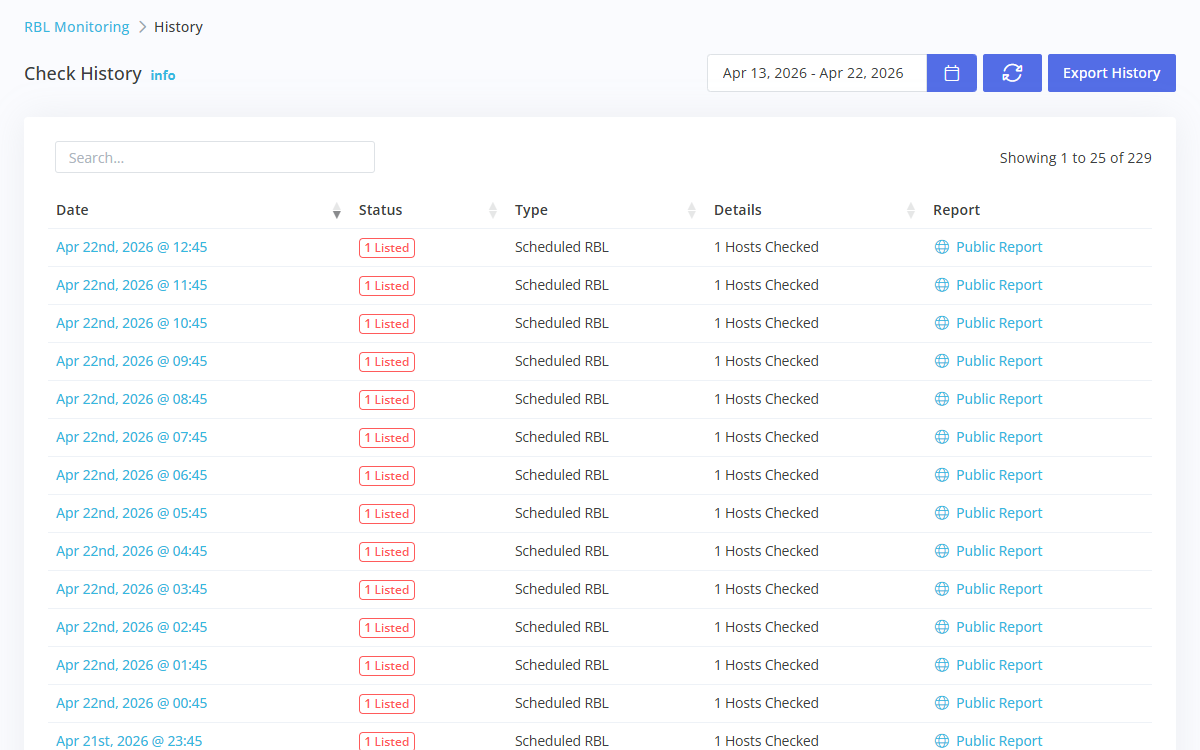Click the globe icon next to the 10:45 report

941,323
